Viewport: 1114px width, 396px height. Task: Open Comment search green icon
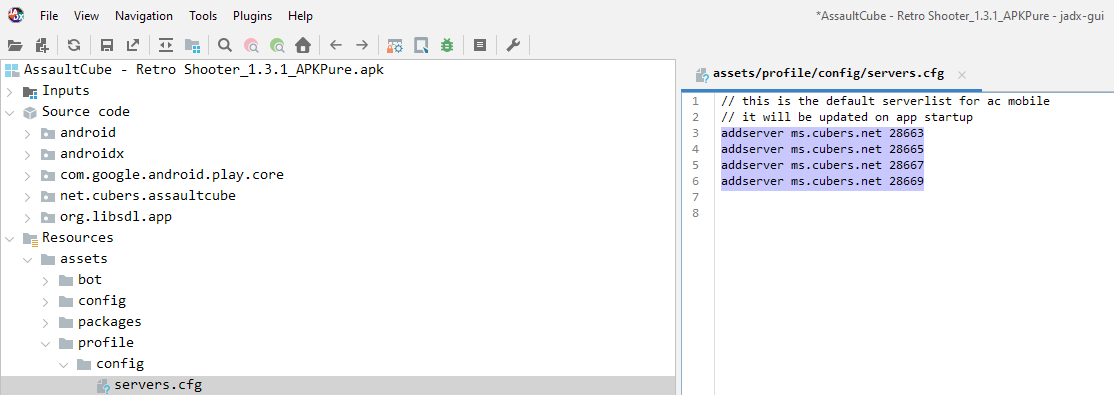tap(277, 46)
